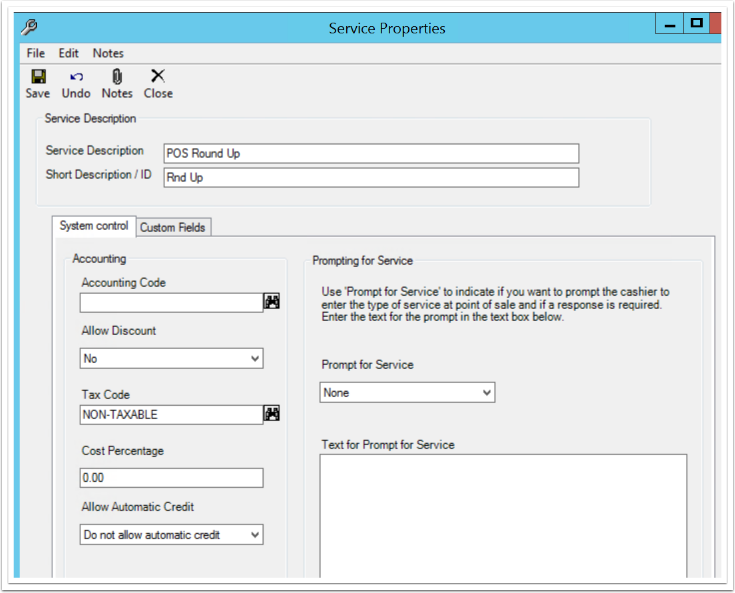Viewport: 735px width, 593px height.
Task: Open Tax Code lookup binoculars
Action: (x=272, y=413)
